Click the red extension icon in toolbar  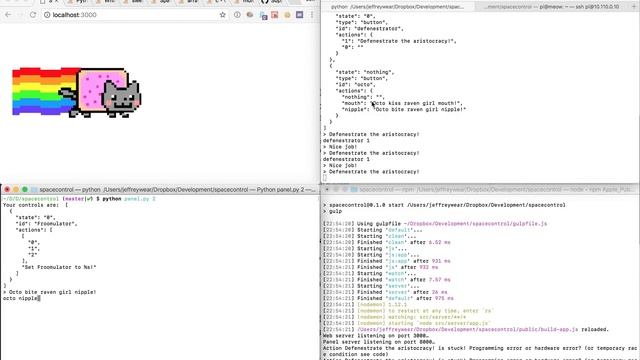(x=275, y=15)
